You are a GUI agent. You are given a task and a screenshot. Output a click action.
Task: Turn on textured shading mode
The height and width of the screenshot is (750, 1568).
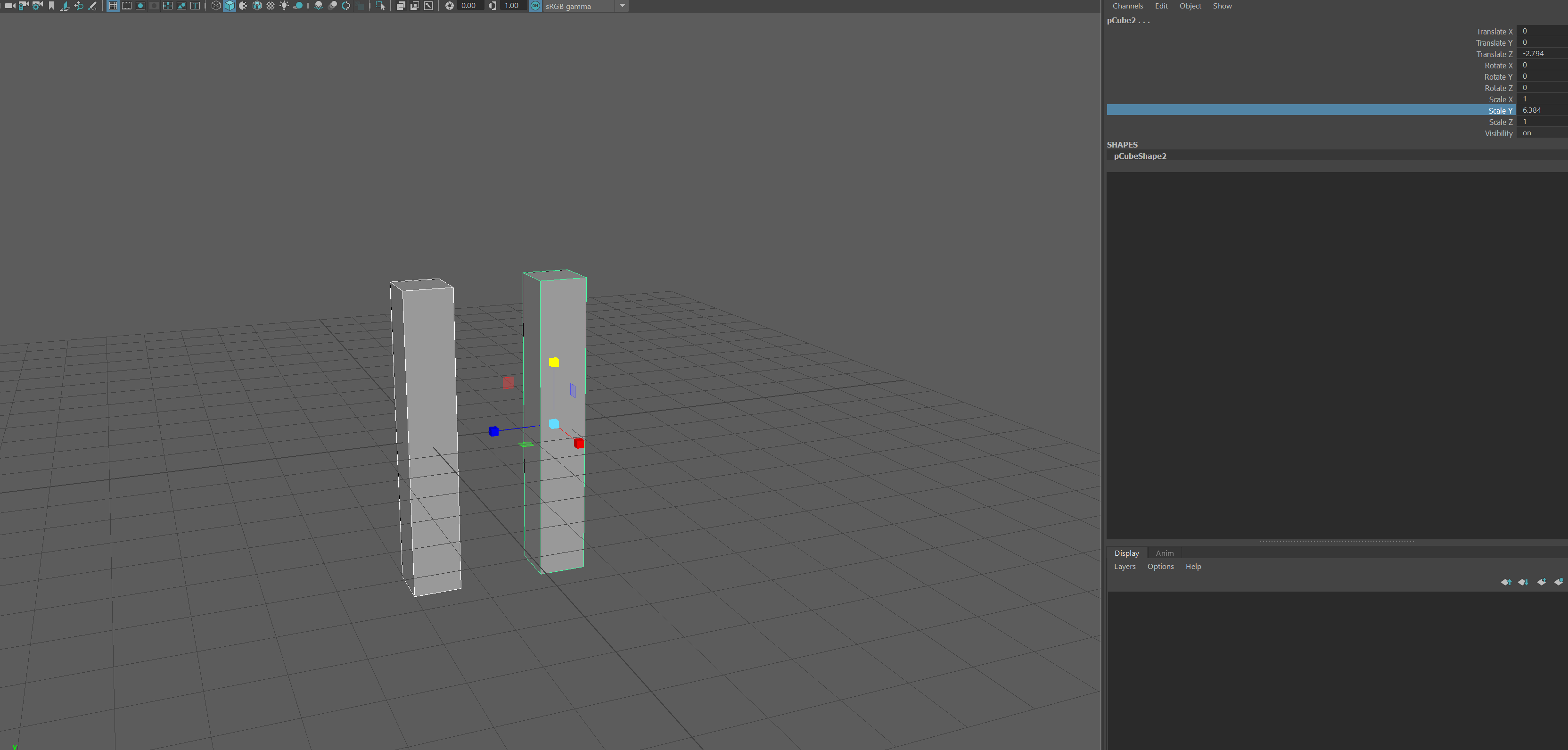coord(256,6)
